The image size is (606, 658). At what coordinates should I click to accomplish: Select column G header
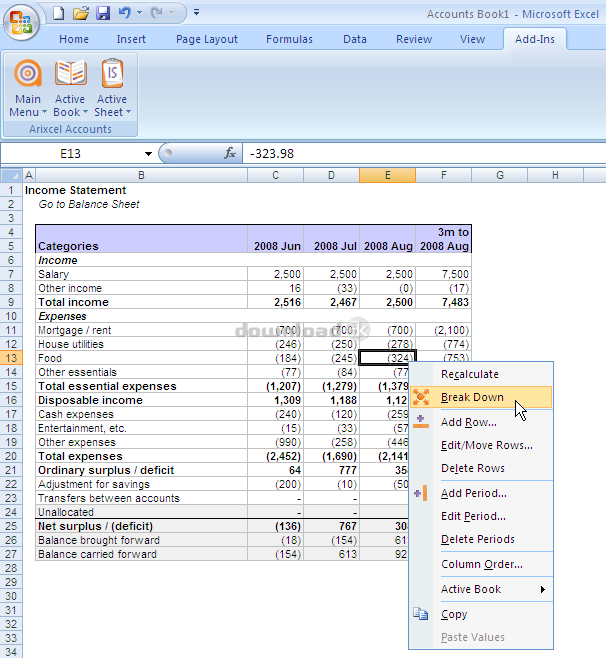[x=499, y=175]
